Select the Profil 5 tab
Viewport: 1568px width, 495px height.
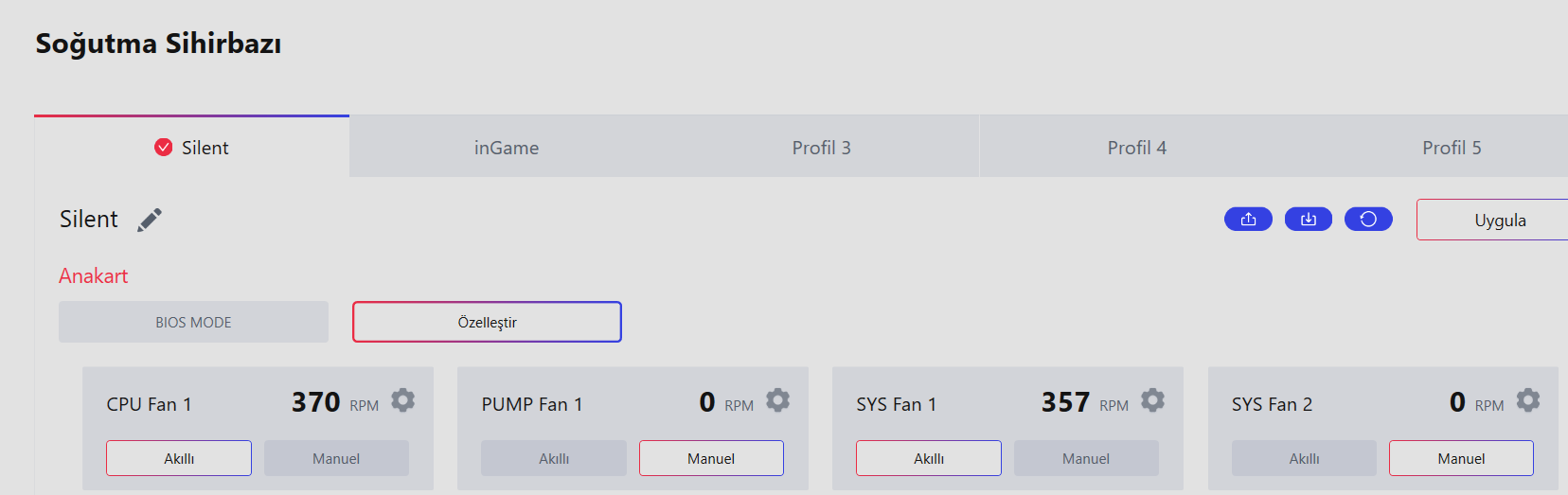click(1452, 148)
